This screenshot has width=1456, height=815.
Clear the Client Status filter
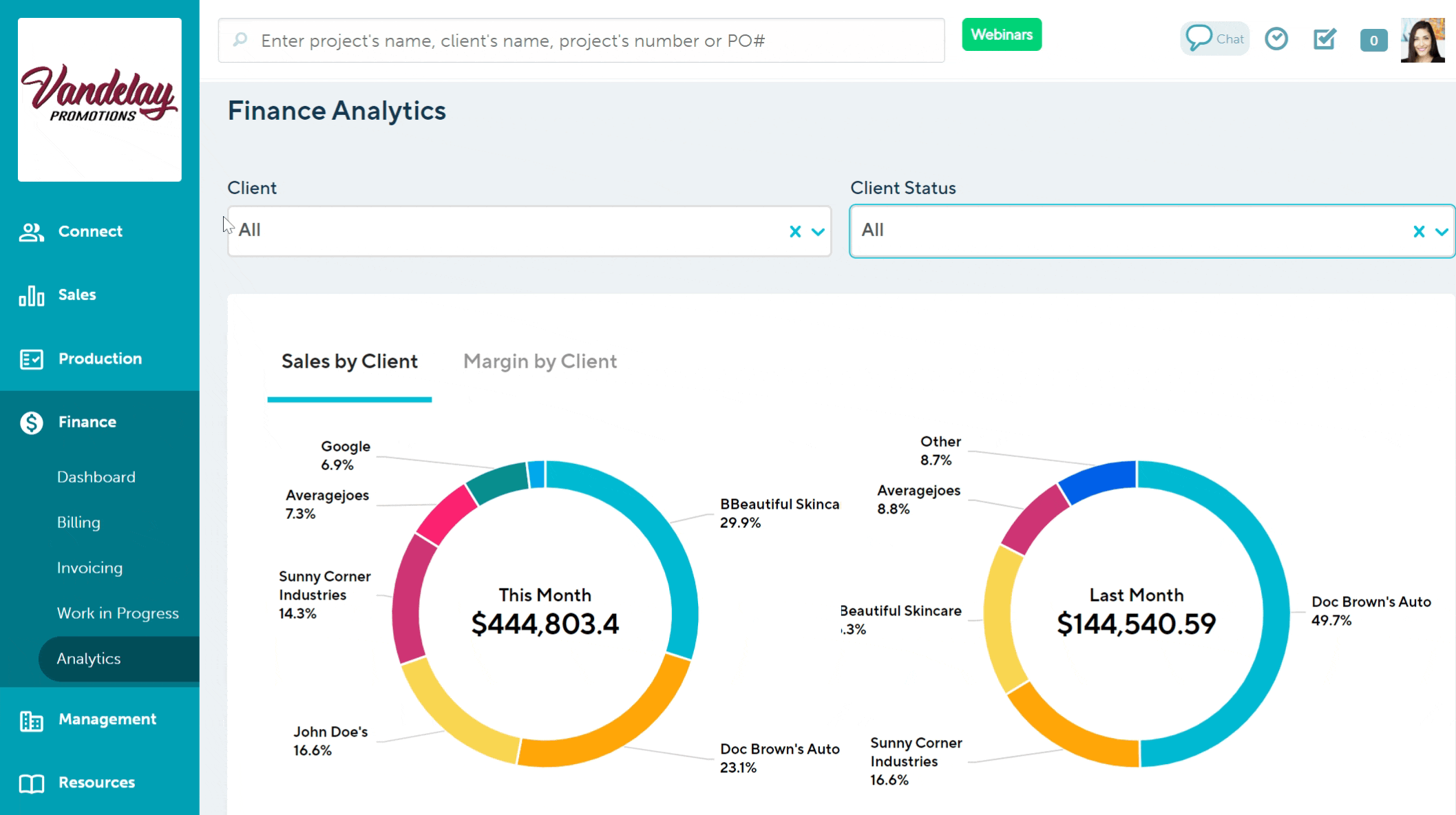[1419, 232]
